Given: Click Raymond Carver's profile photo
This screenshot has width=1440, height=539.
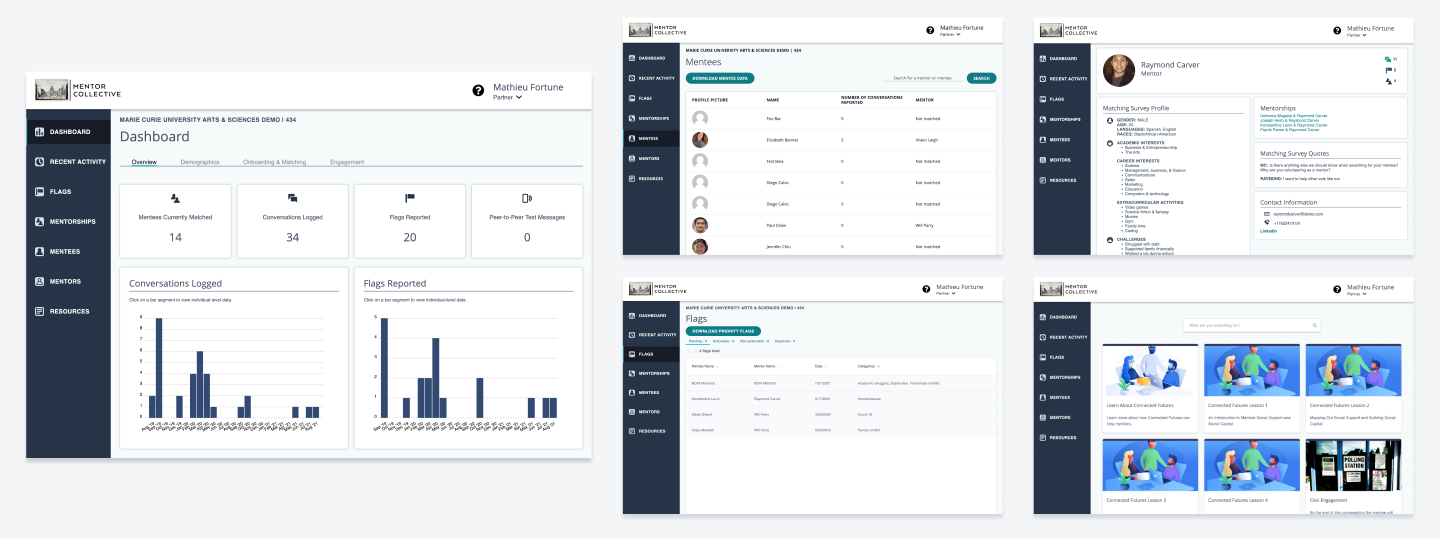Looking at the screenshot, I should (1119, 70).
